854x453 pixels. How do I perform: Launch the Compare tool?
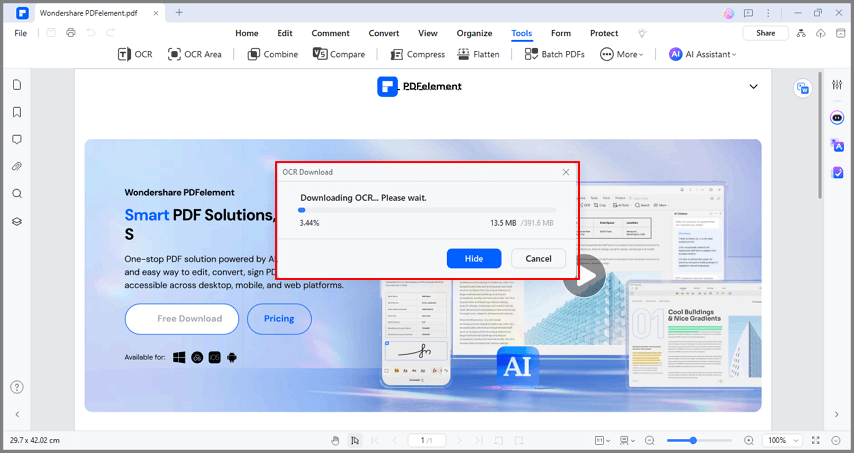(x=339, y=54)
